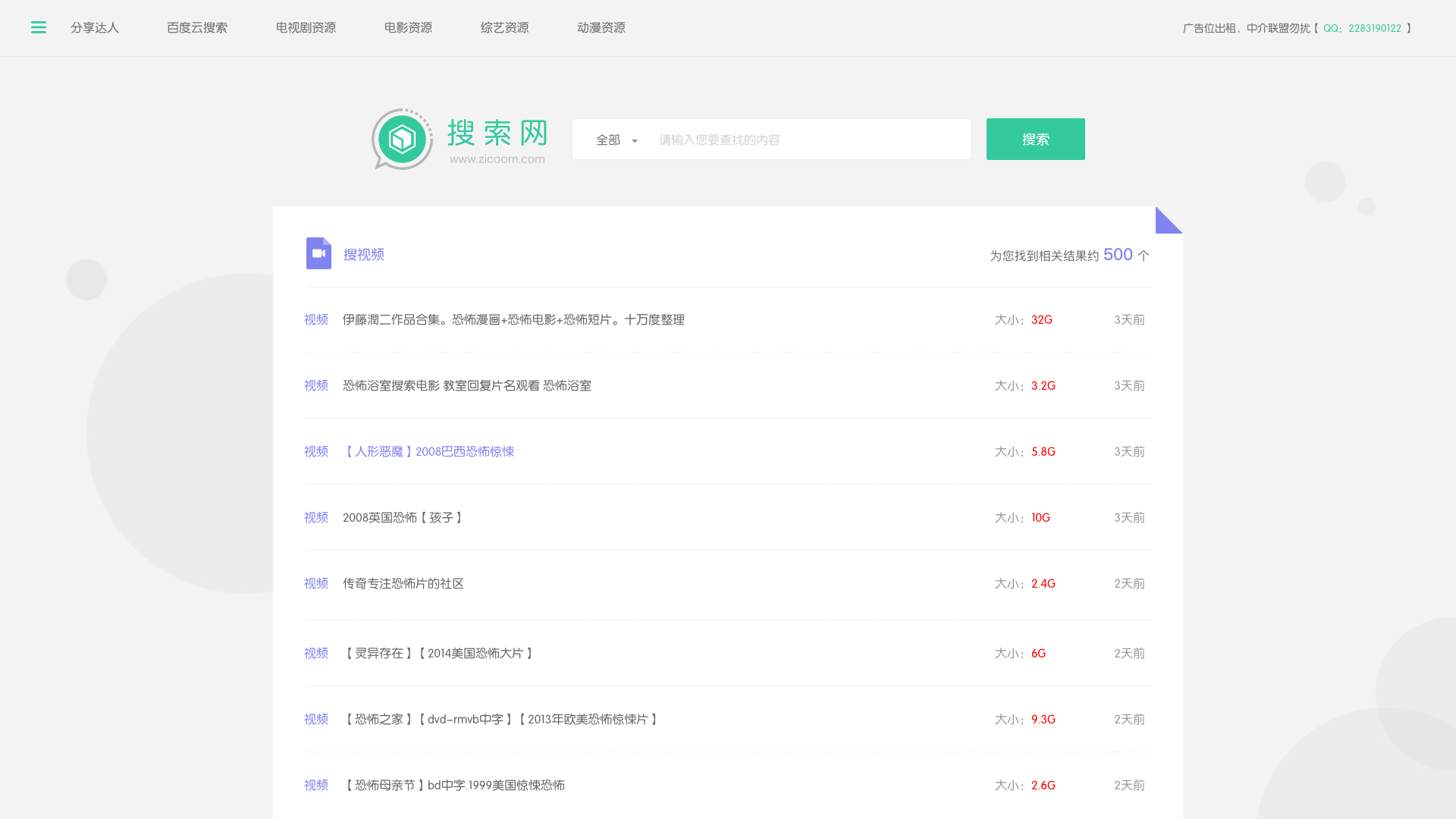Open 【灵异存在】【2014美国恐怖大片】 result

(x=438, y=654)
